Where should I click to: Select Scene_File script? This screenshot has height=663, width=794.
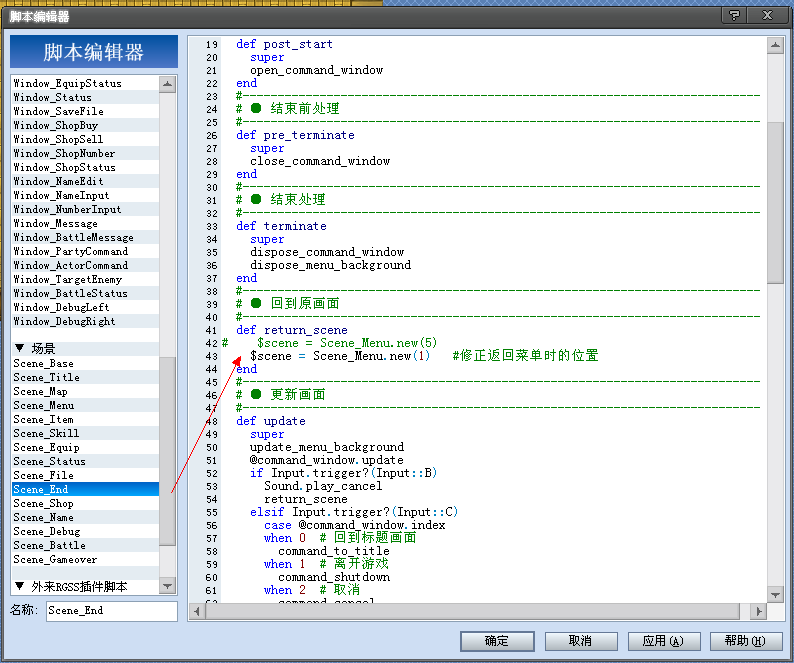tap(85, 475)
